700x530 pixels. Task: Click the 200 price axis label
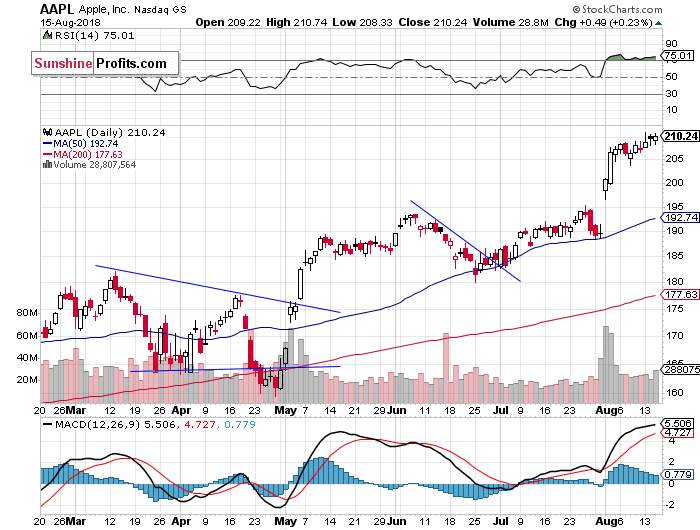pyautogui.click(x=674, y=183)
